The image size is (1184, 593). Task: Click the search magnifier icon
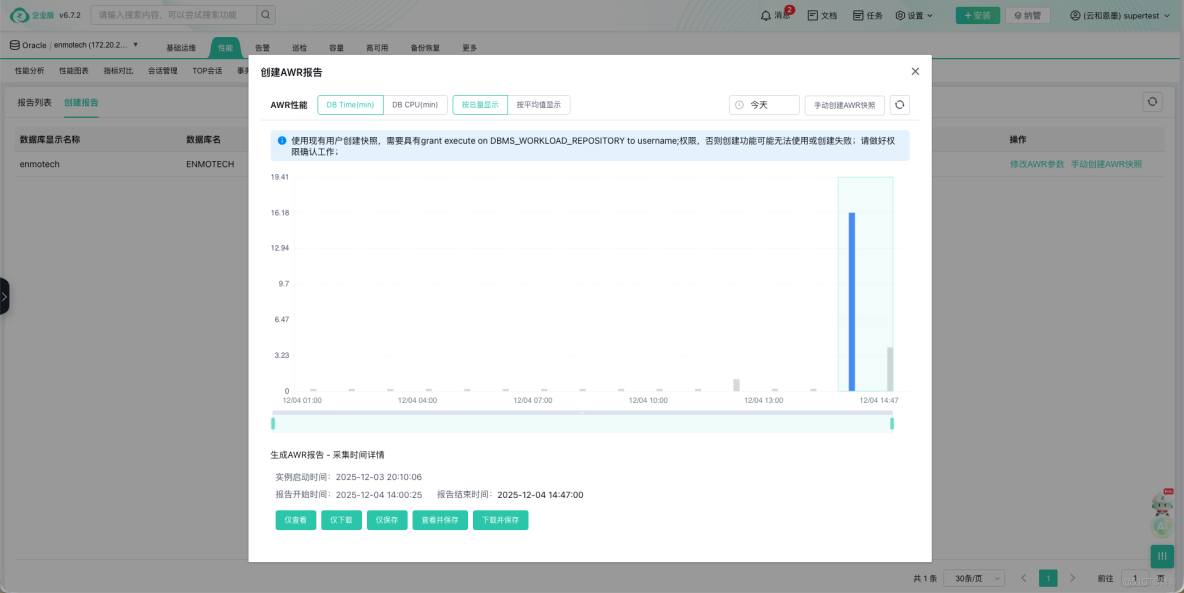[x=264, y=15]
